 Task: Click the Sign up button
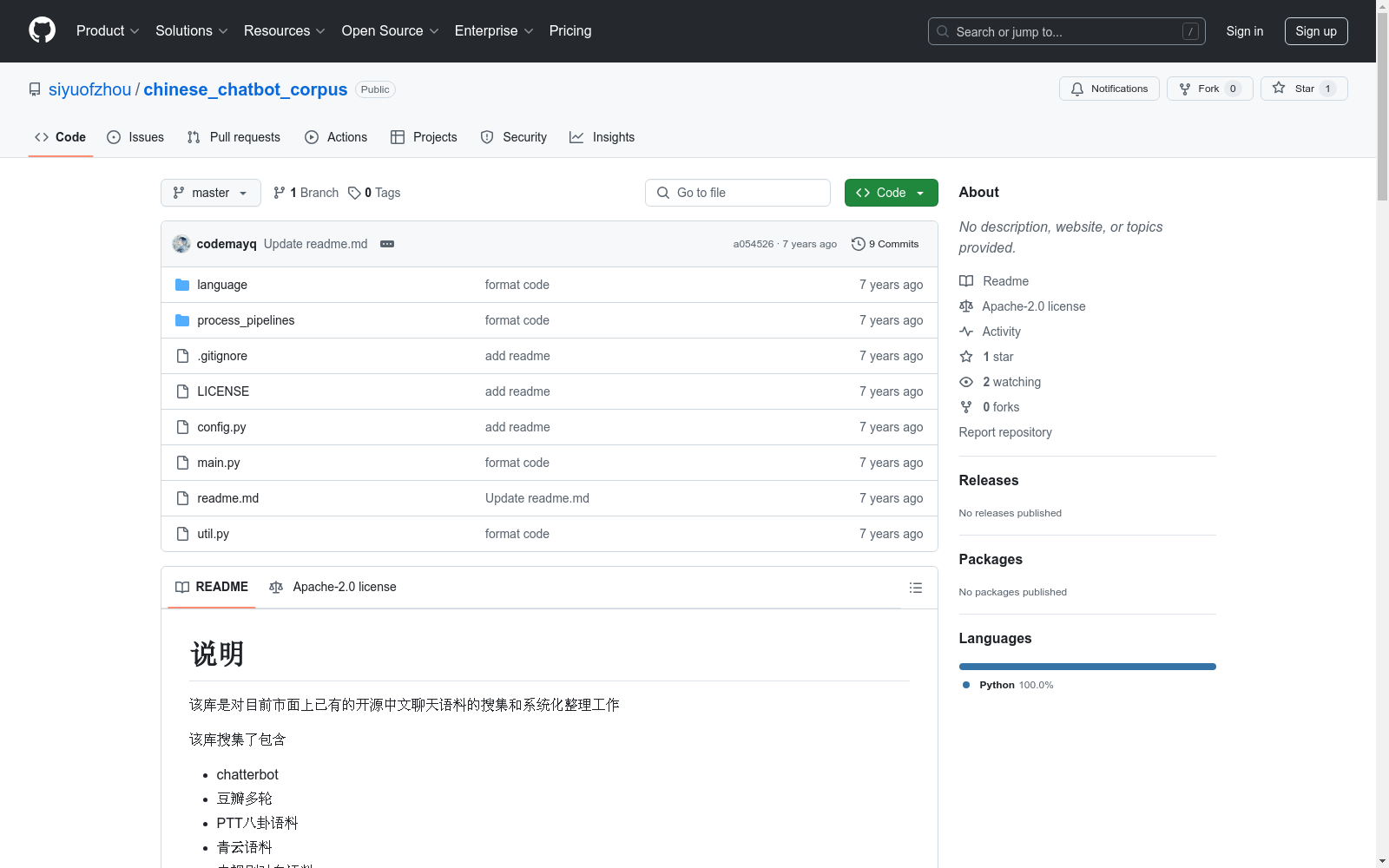1316,31
